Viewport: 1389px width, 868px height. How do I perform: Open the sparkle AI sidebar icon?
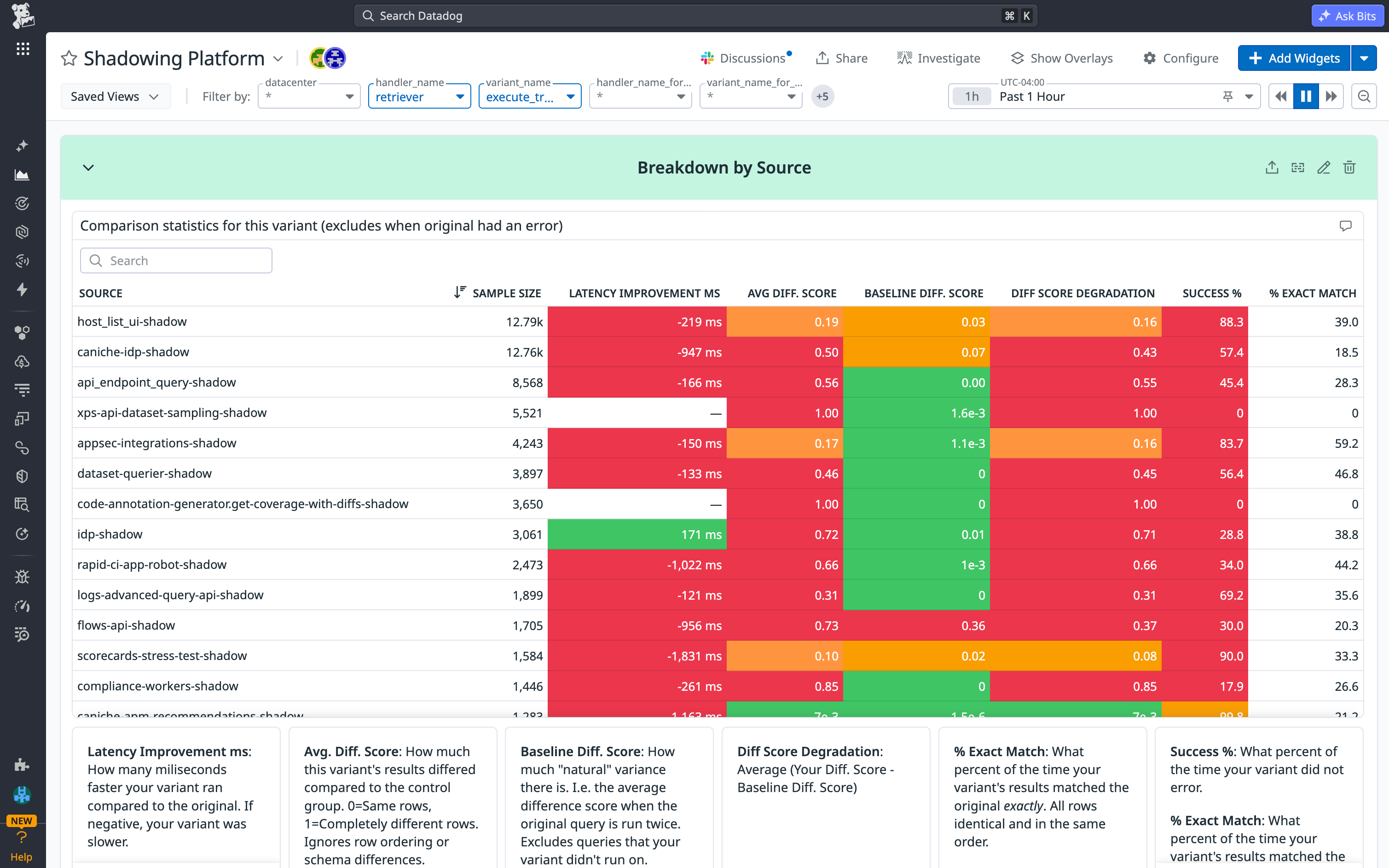coord(23,146)
